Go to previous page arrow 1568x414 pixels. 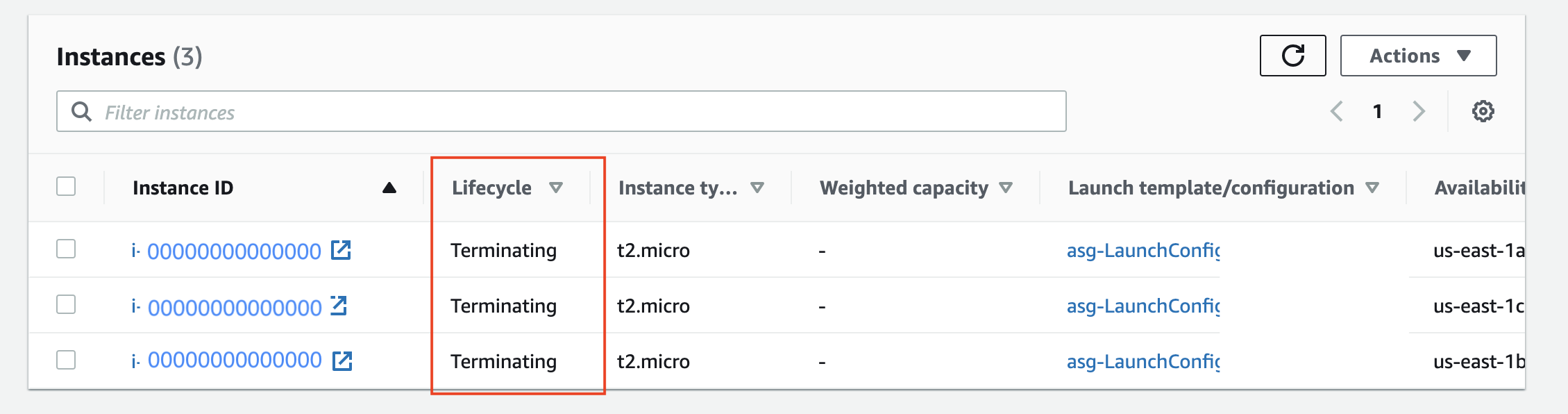[x=1336, y=111]
